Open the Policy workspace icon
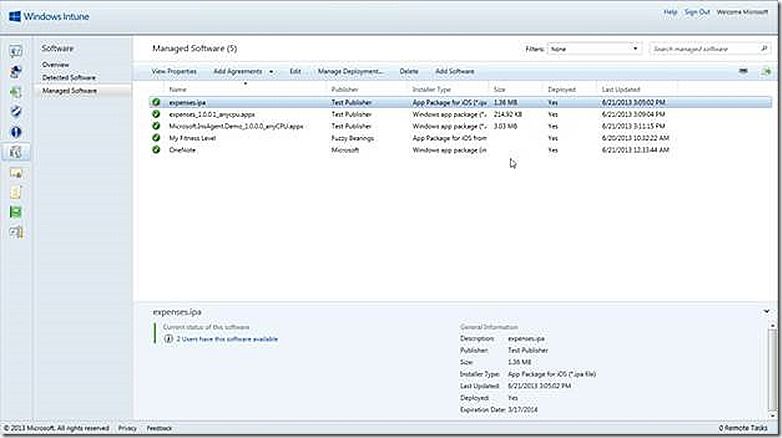Viewport: 782px width, 438px height. point(16,193)
